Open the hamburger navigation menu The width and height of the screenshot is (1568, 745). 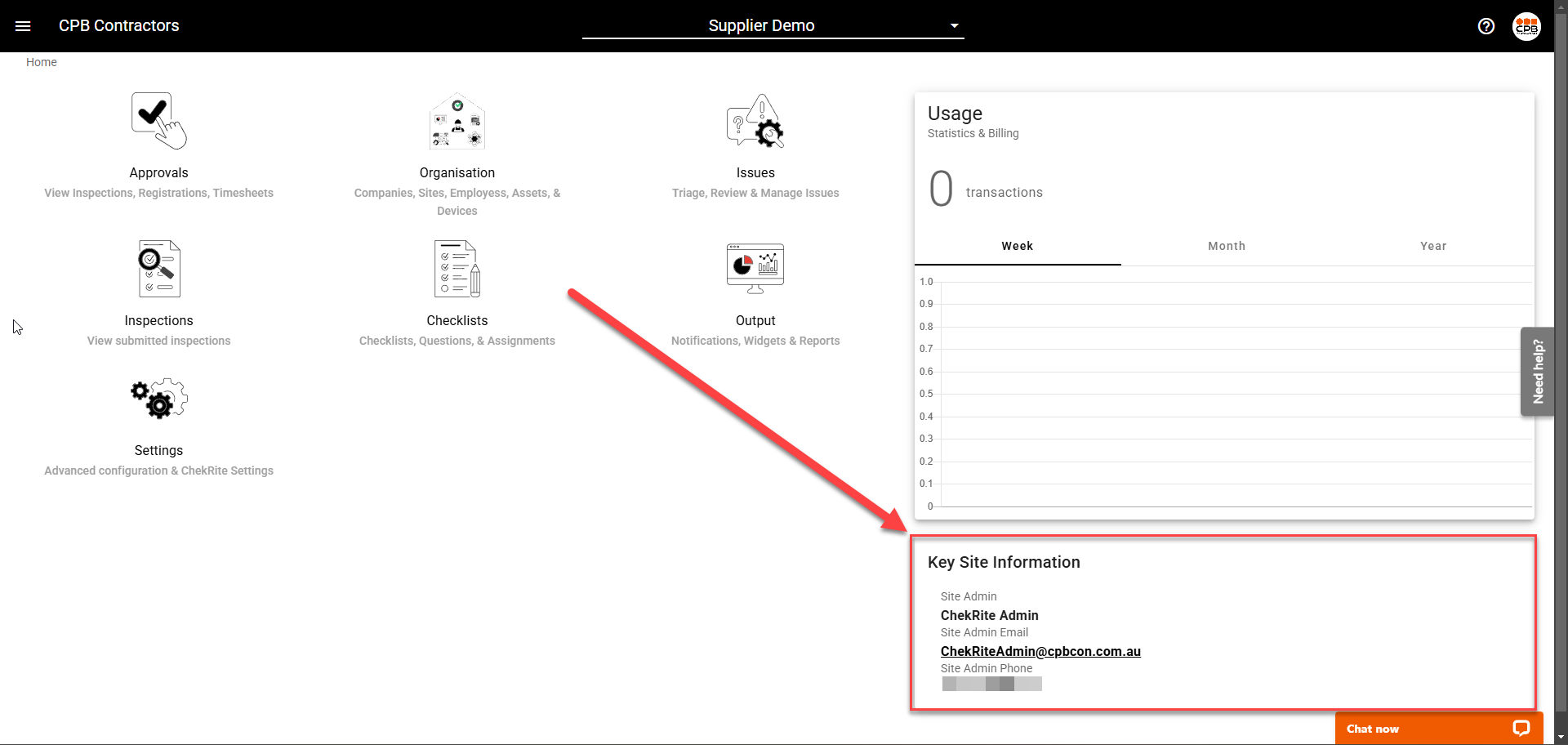pyautogui.click(x=23, y=26)
